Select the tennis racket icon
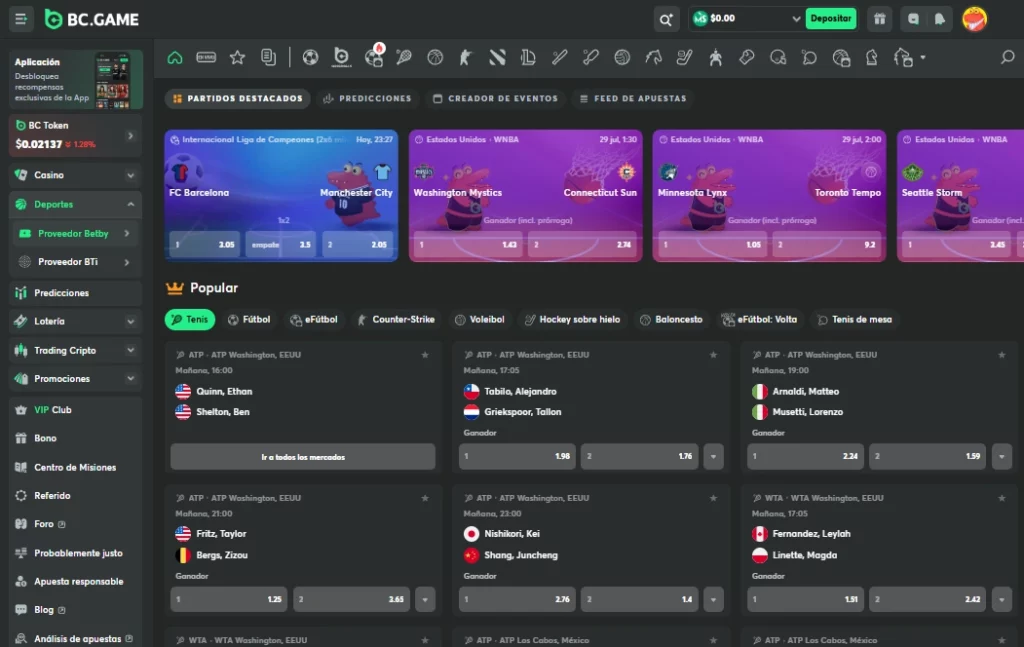Screen dimensions: 1024x647 tap(404, 57)
